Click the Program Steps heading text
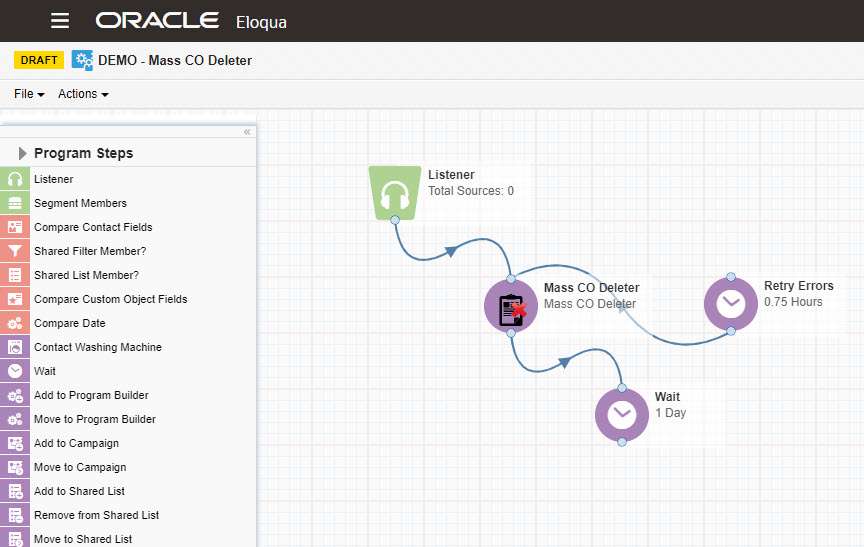Screen dimensions: 864x547 point(84,153)
